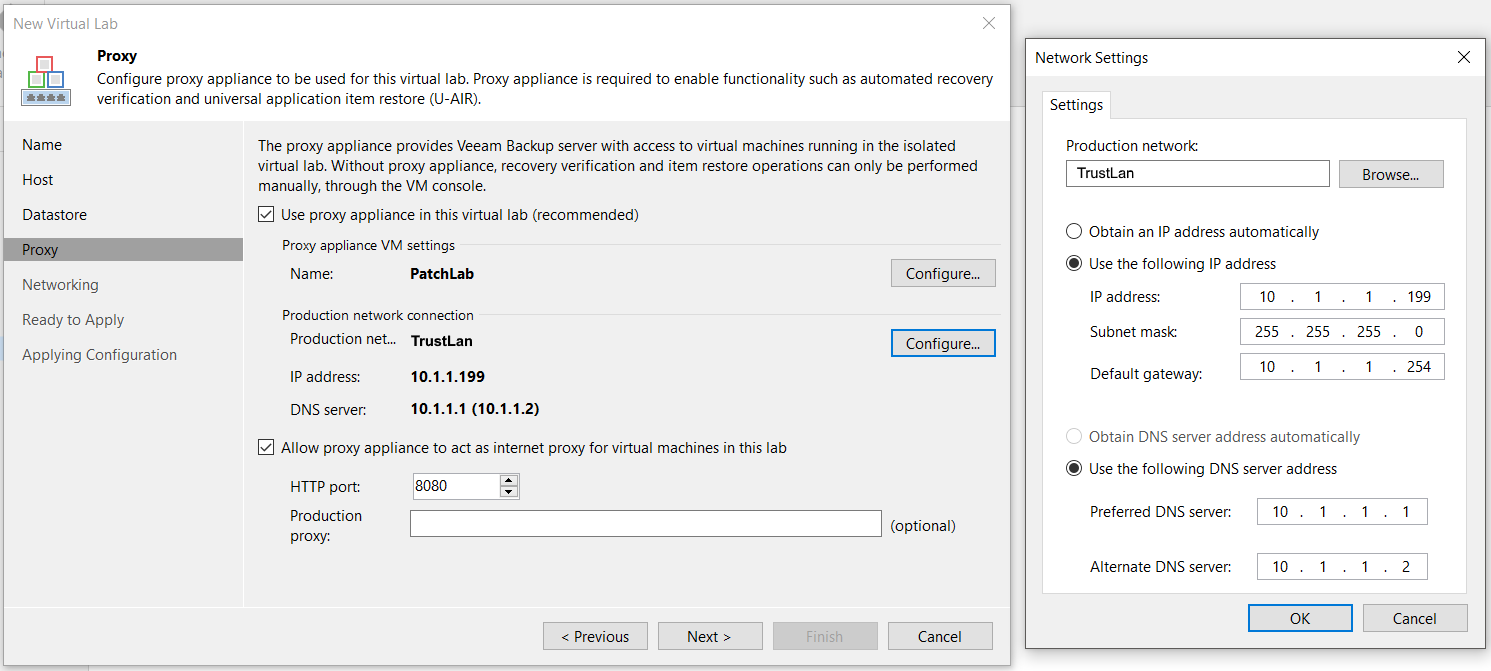This screenshot has height=671, width=1491.
Task: Select Use the following DNS server address
Action: click(1074, 468)
